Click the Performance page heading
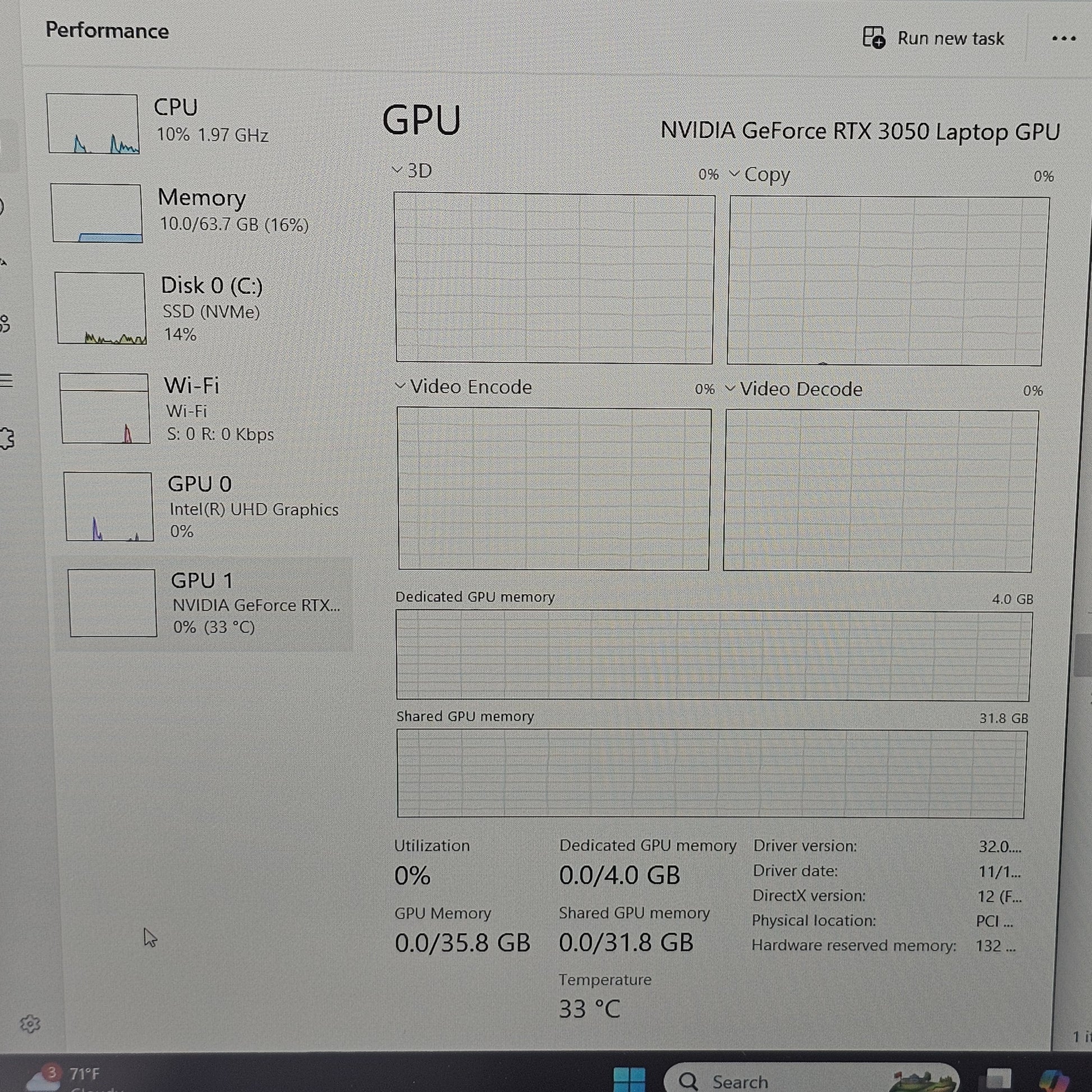1092x1092 pixels. pyautogui.click(x=107, y=30)
